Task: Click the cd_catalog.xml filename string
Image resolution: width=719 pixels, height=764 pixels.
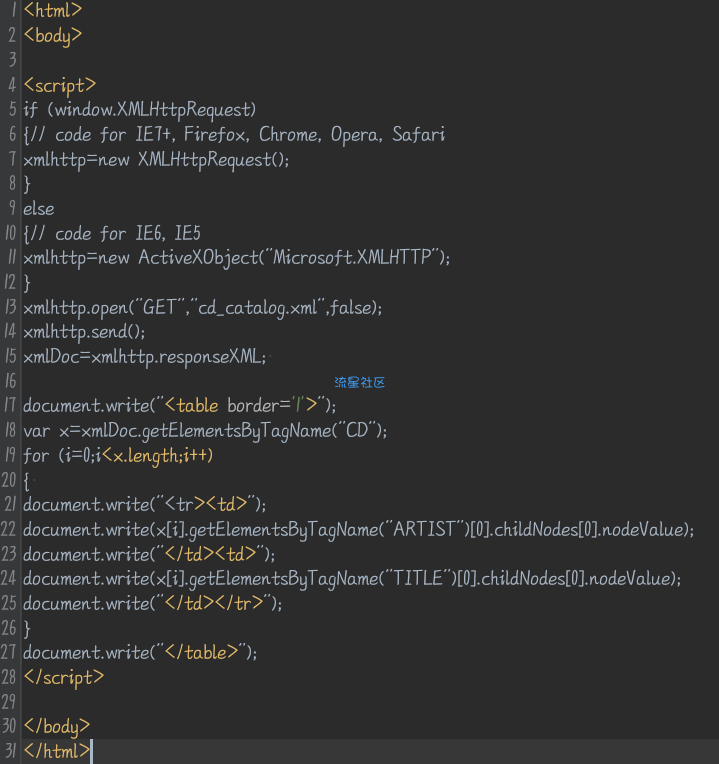Action: tap(255, 307)
